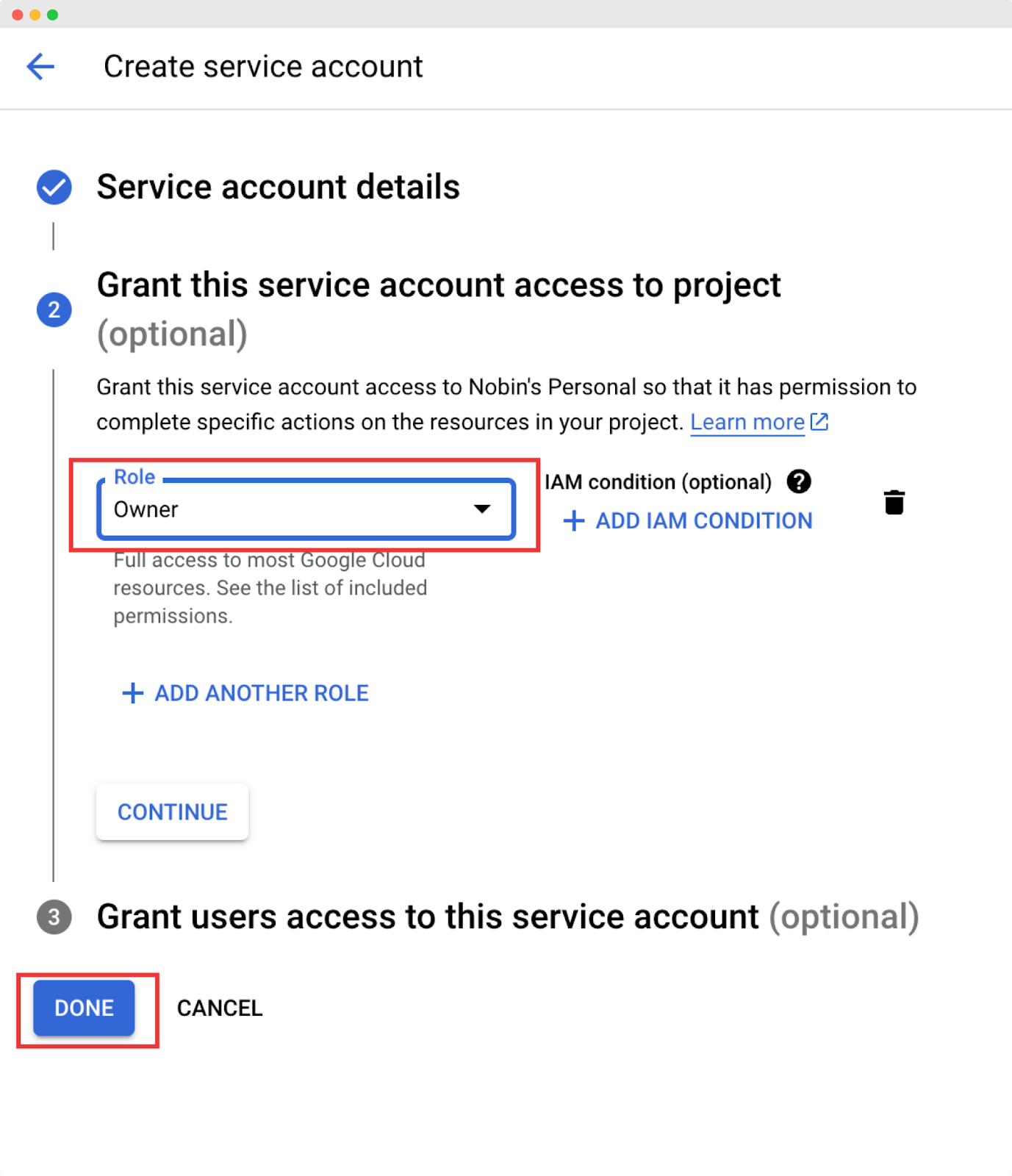Image resolution: width=1012 pixels, height=1176 pixels.
Task: Select the Service account details section header
Action: tap(277, 187)
